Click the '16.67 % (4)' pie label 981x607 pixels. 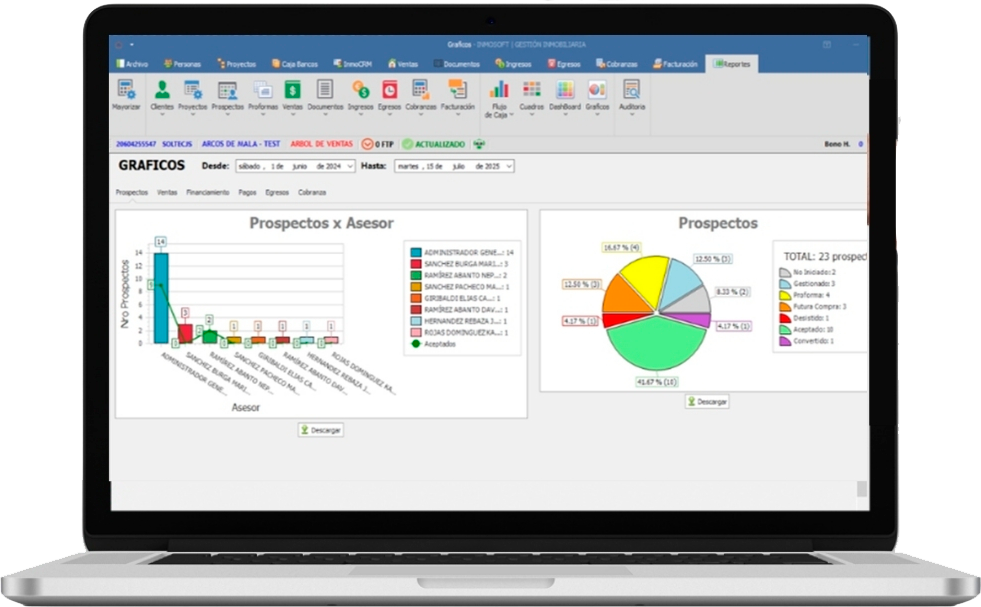click(621, 247)
